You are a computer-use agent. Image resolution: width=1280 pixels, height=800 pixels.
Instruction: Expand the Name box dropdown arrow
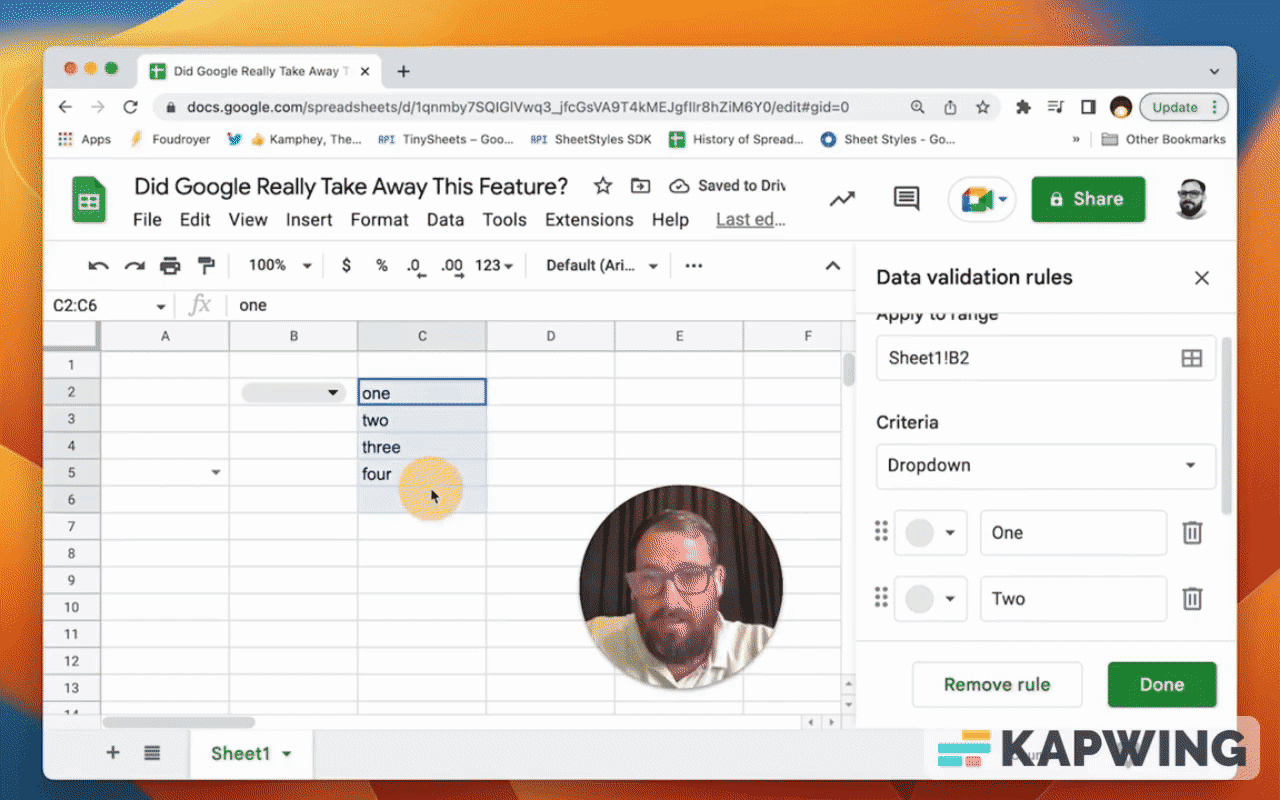click(160, 306)
